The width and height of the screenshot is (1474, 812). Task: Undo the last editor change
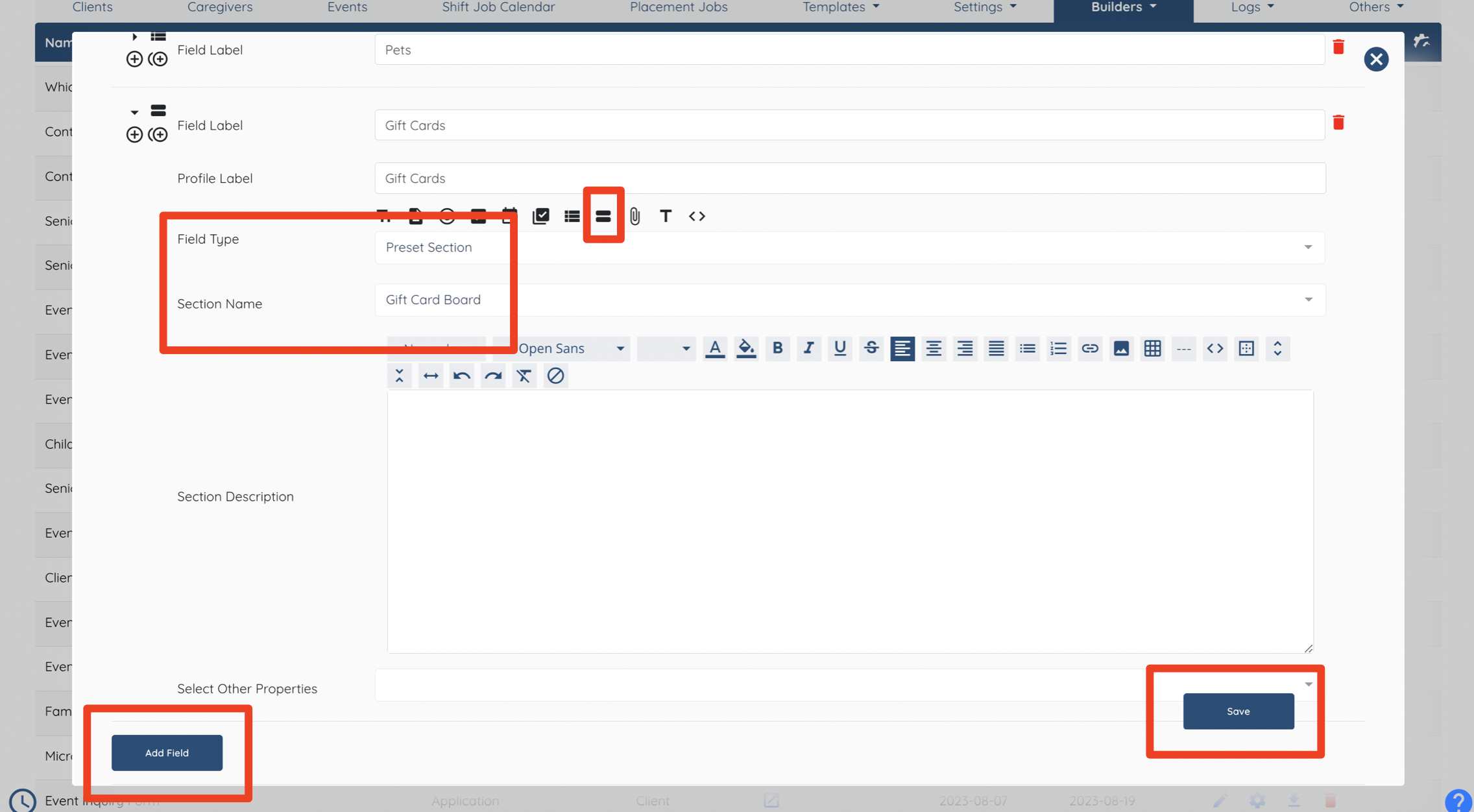click(x=462, y=376)
